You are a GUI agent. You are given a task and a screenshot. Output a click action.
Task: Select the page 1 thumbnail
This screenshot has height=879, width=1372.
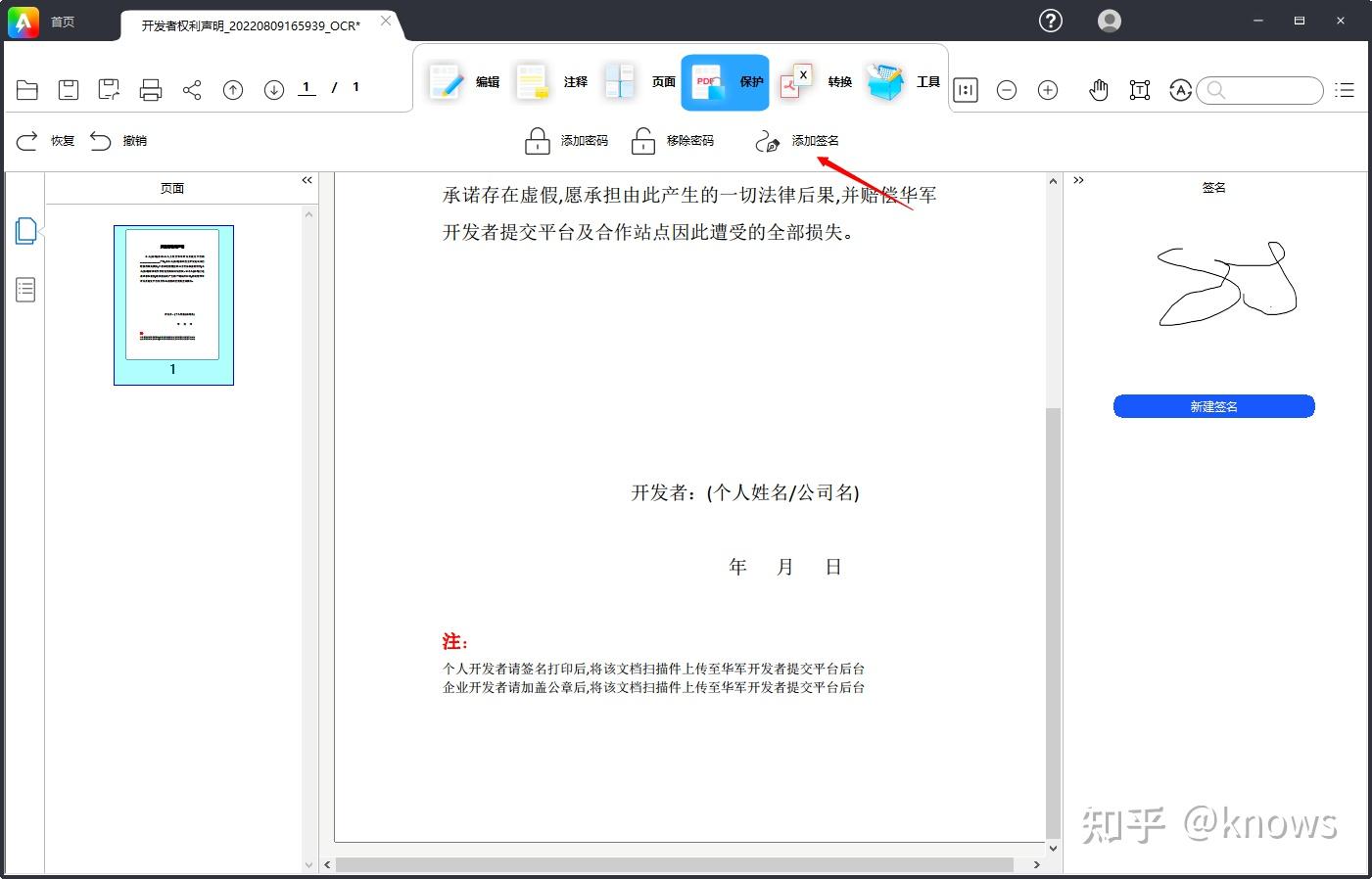173,304
